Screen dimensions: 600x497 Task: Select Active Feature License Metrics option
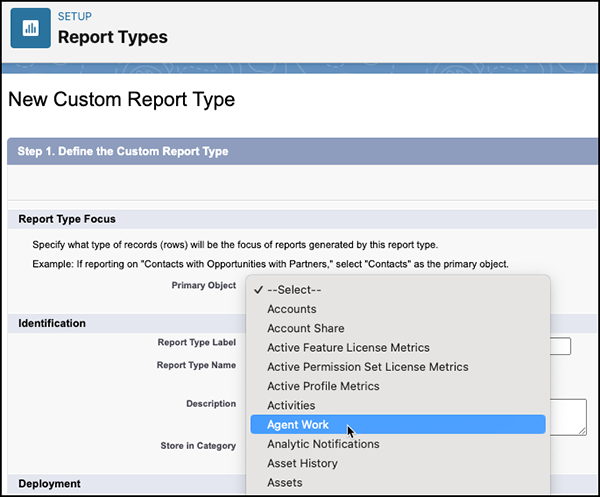(x=398, y=347)
